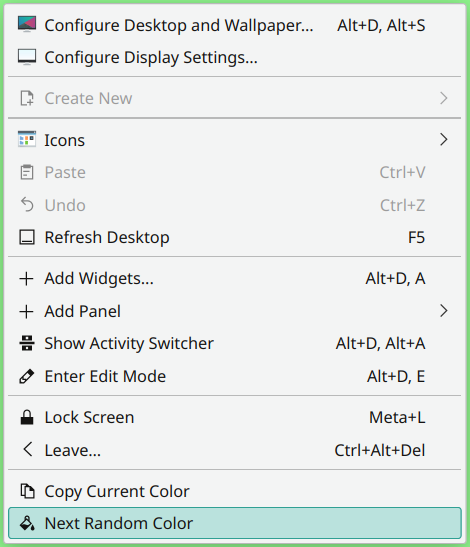Click the Alt+D, Alt+A shortcut label
Image resolution: width=470 pixels, height=547 pixels.
click(380, 344)
